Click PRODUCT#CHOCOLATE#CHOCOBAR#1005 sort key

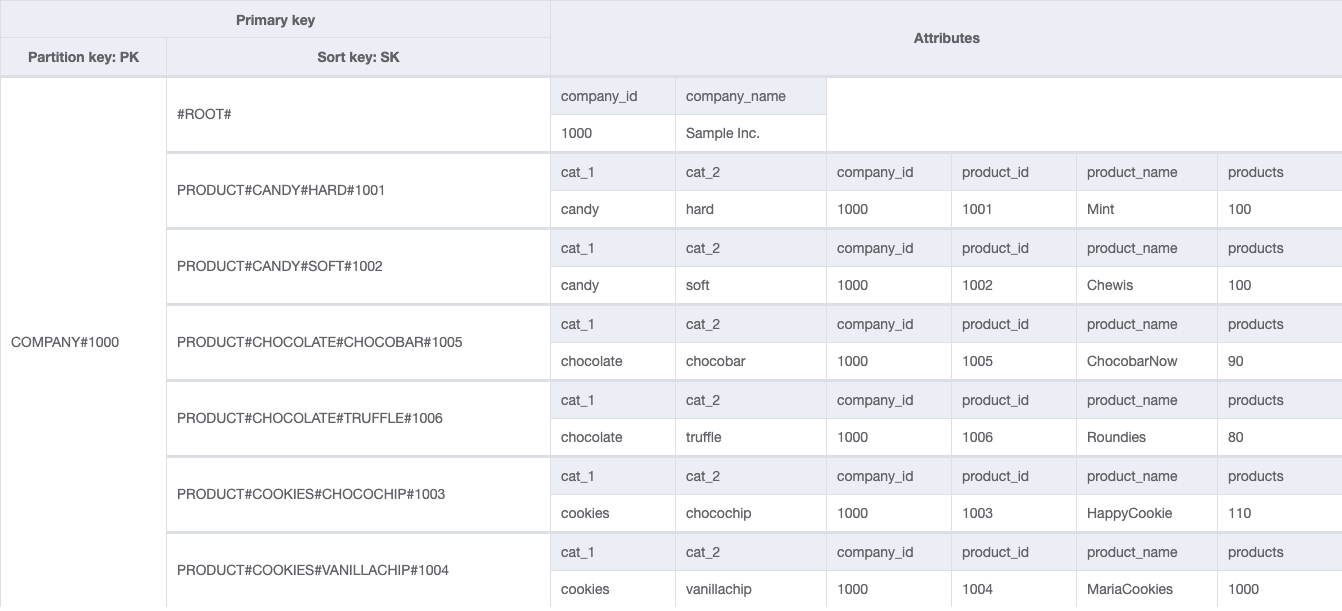point(358,343)
